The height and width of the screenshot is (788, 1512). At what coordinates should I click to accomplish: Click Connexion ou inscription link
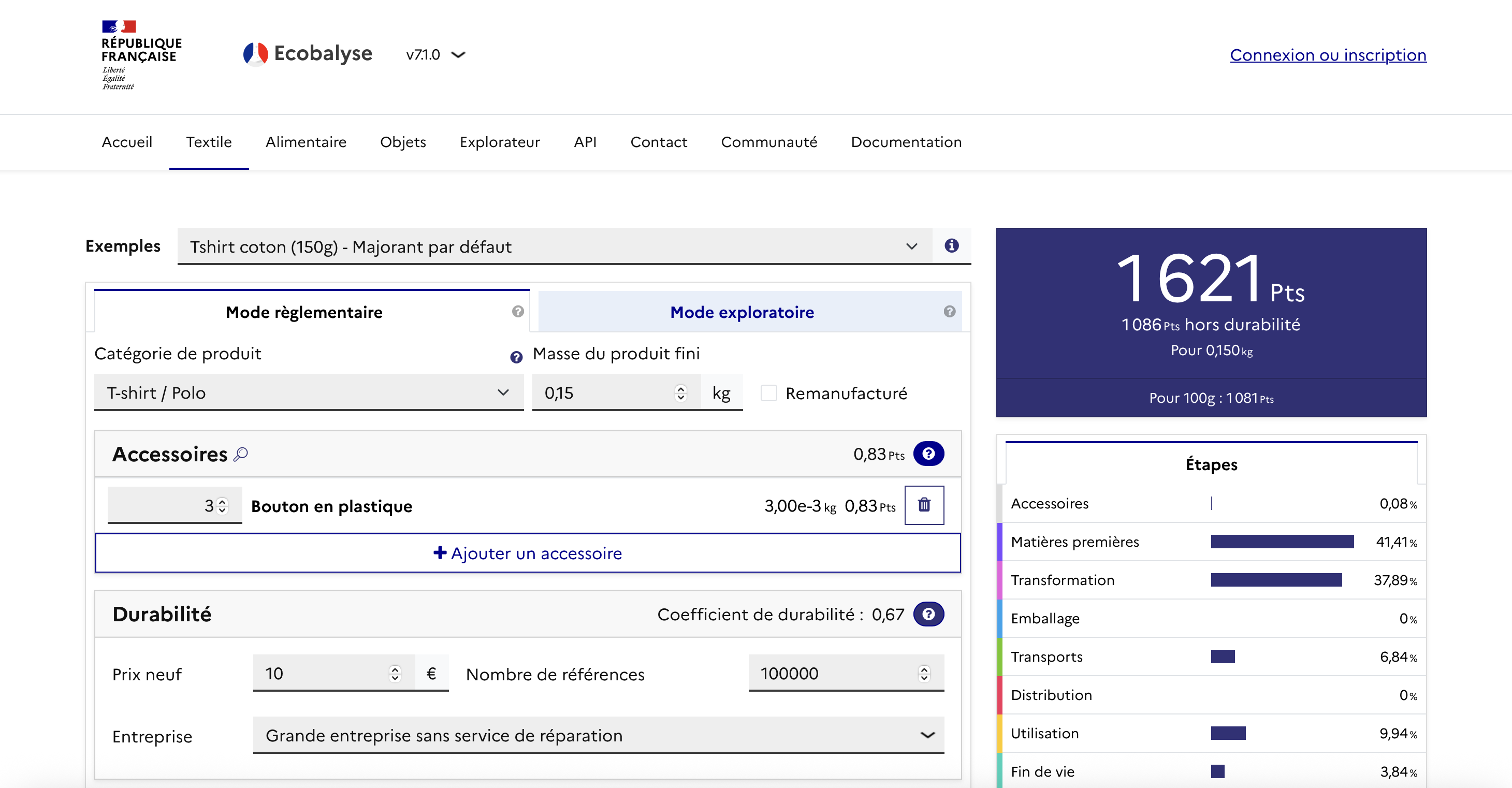pyautogui.click(x=1328, y=54)
